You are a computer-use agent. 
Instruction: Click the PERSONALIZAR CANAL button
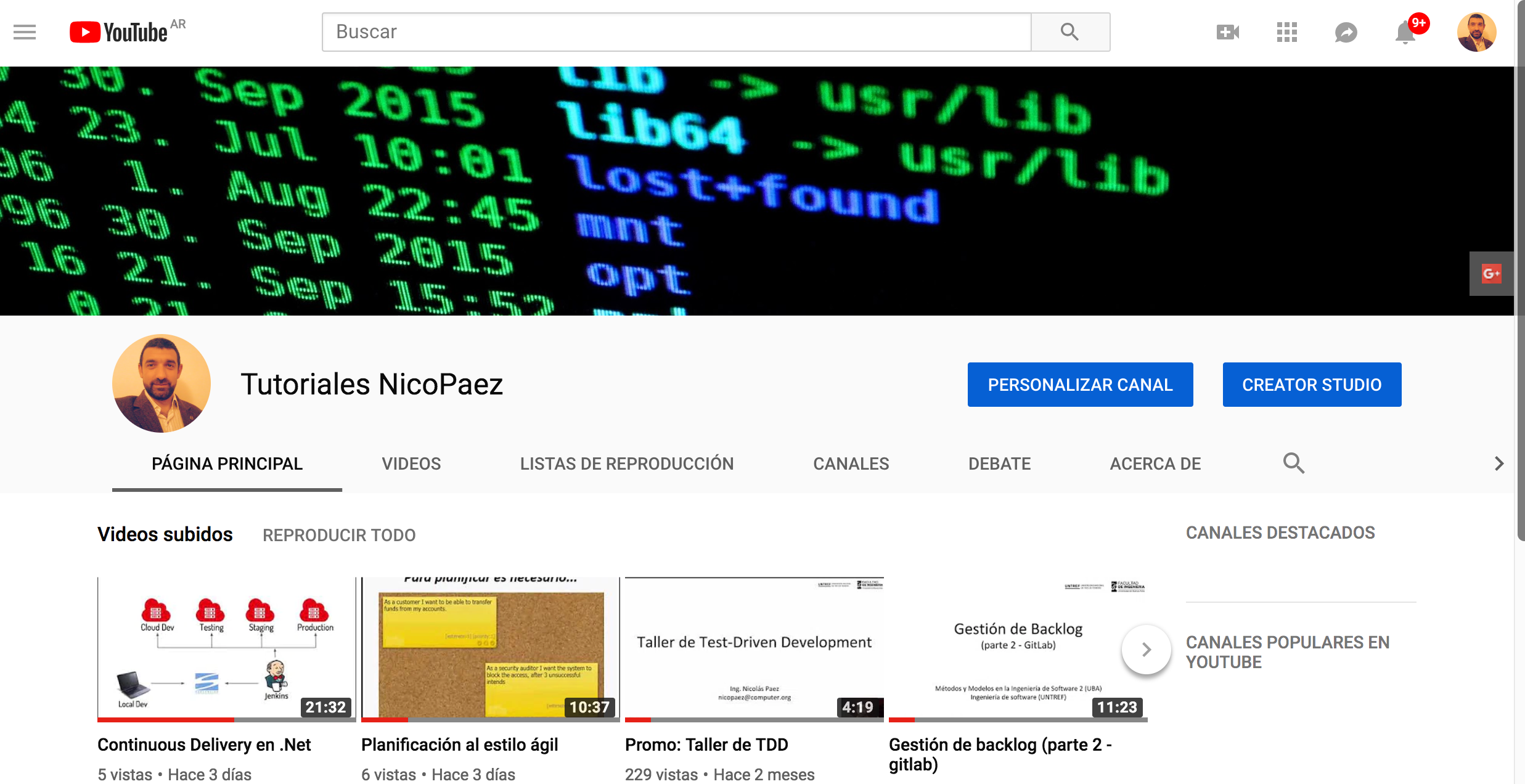[x=1080, y=385]
